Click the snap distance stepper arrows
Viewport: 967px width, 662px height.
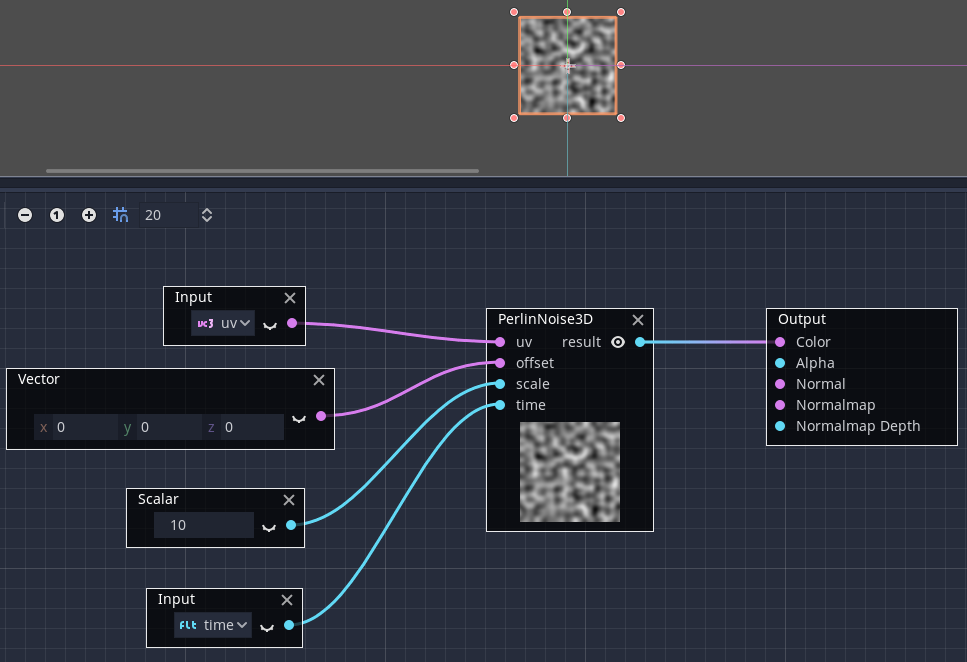(x=206, y=214)
